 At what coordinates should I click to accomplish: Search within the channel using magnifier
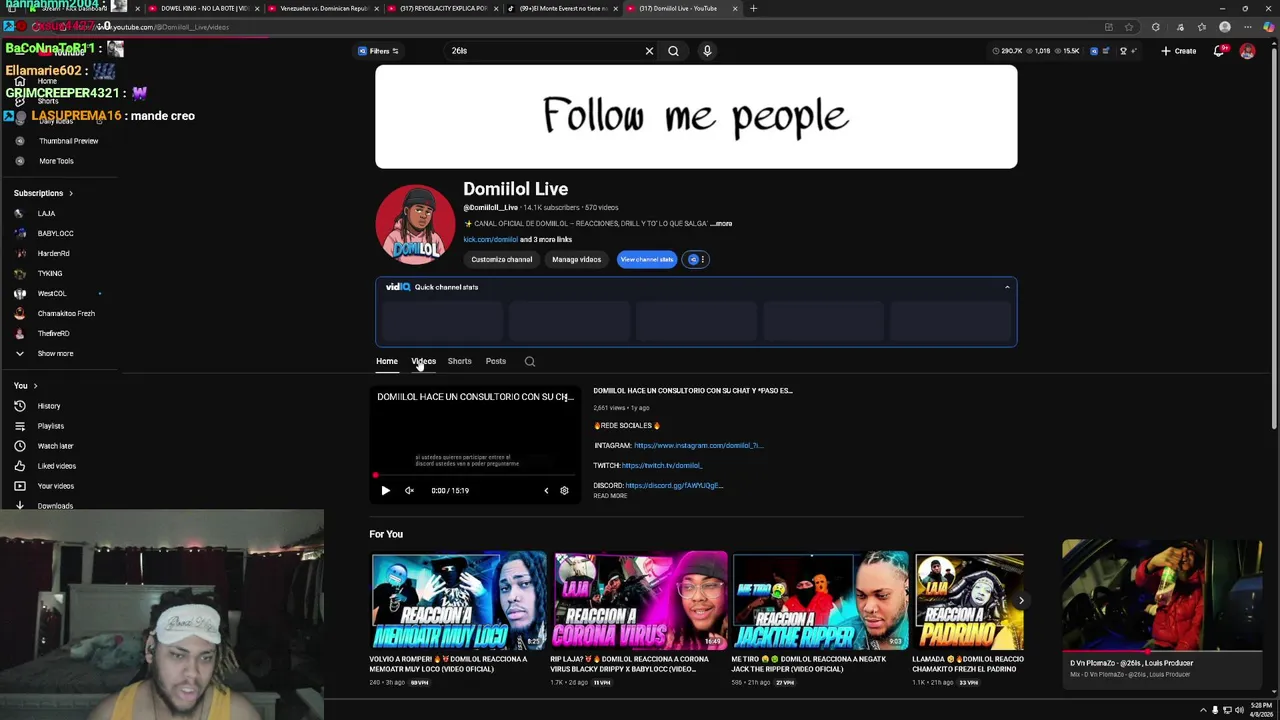tap(530, 361)
